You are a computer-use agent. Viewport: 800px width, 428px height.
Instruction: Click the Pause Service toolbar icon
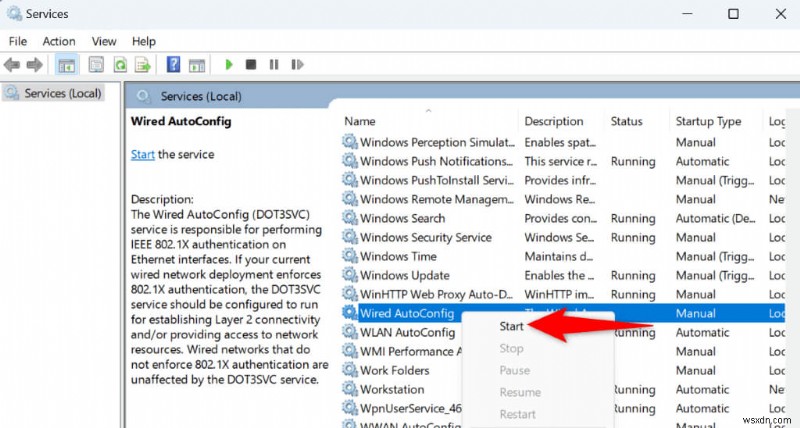click(x=274, y=65)
